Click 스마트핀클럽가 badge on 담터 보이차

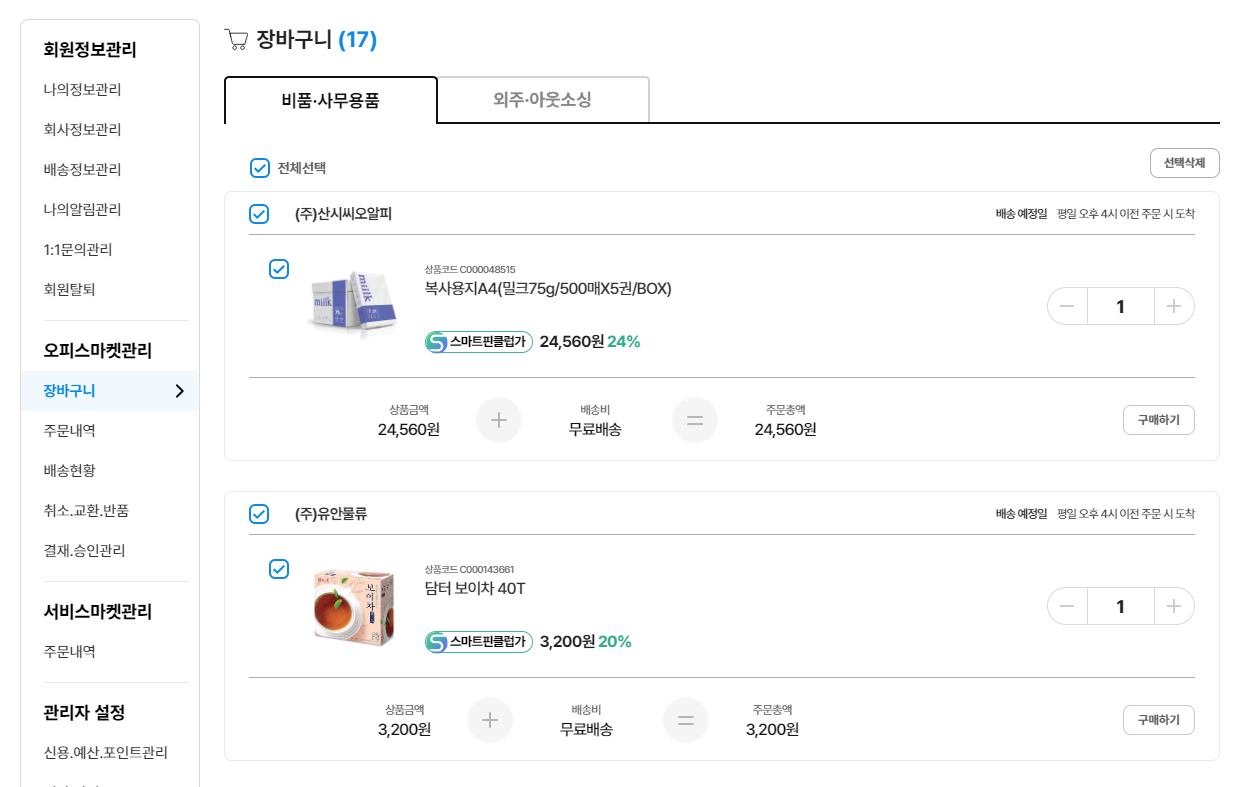click(479, 642)
